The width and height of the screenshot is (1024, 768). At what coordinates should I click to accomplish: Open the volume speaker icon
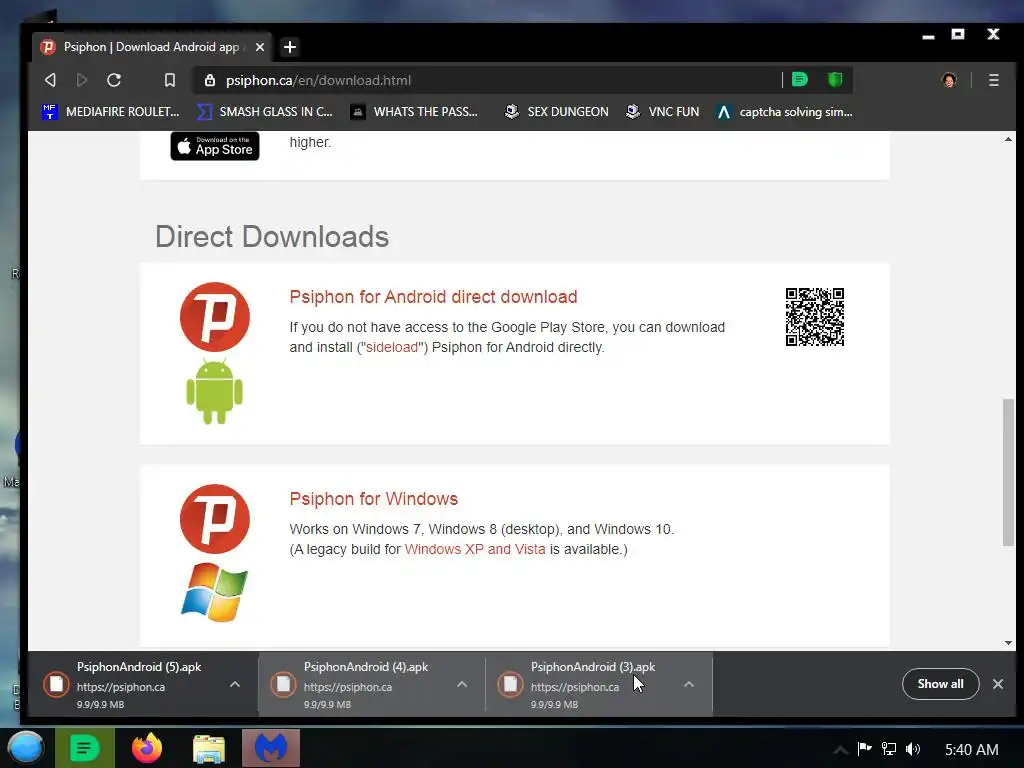(913, 749)
